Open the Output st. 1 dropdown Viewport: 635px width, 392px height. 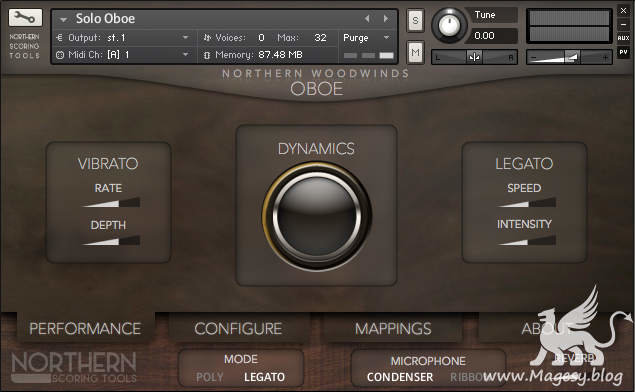tap(185, 38)
